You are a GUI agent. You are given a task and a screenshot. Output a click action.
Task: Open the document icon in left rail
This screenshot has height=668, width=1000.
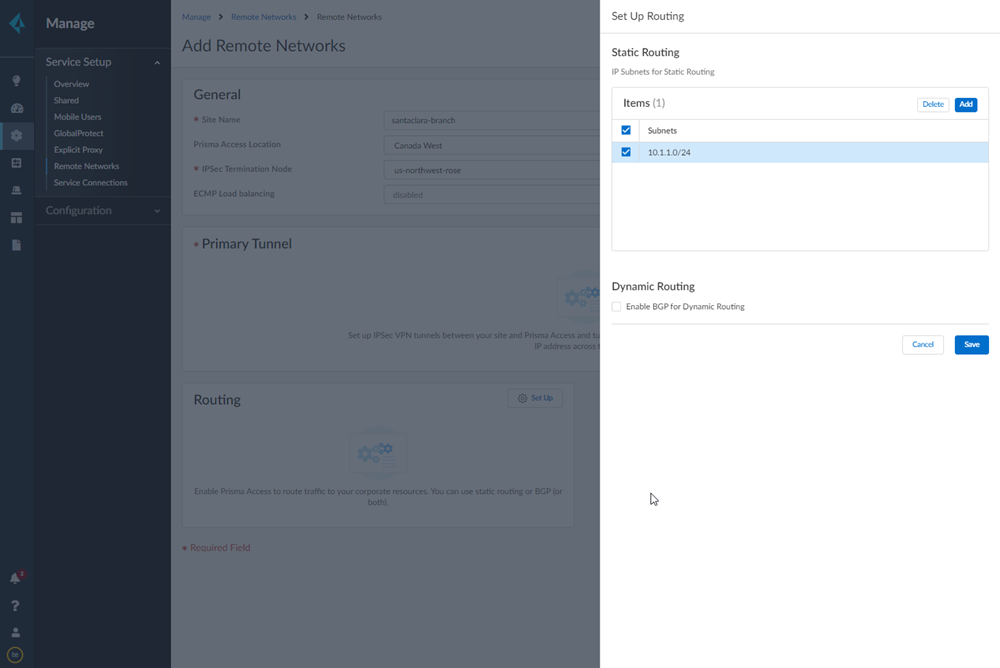tap(17, 245)
